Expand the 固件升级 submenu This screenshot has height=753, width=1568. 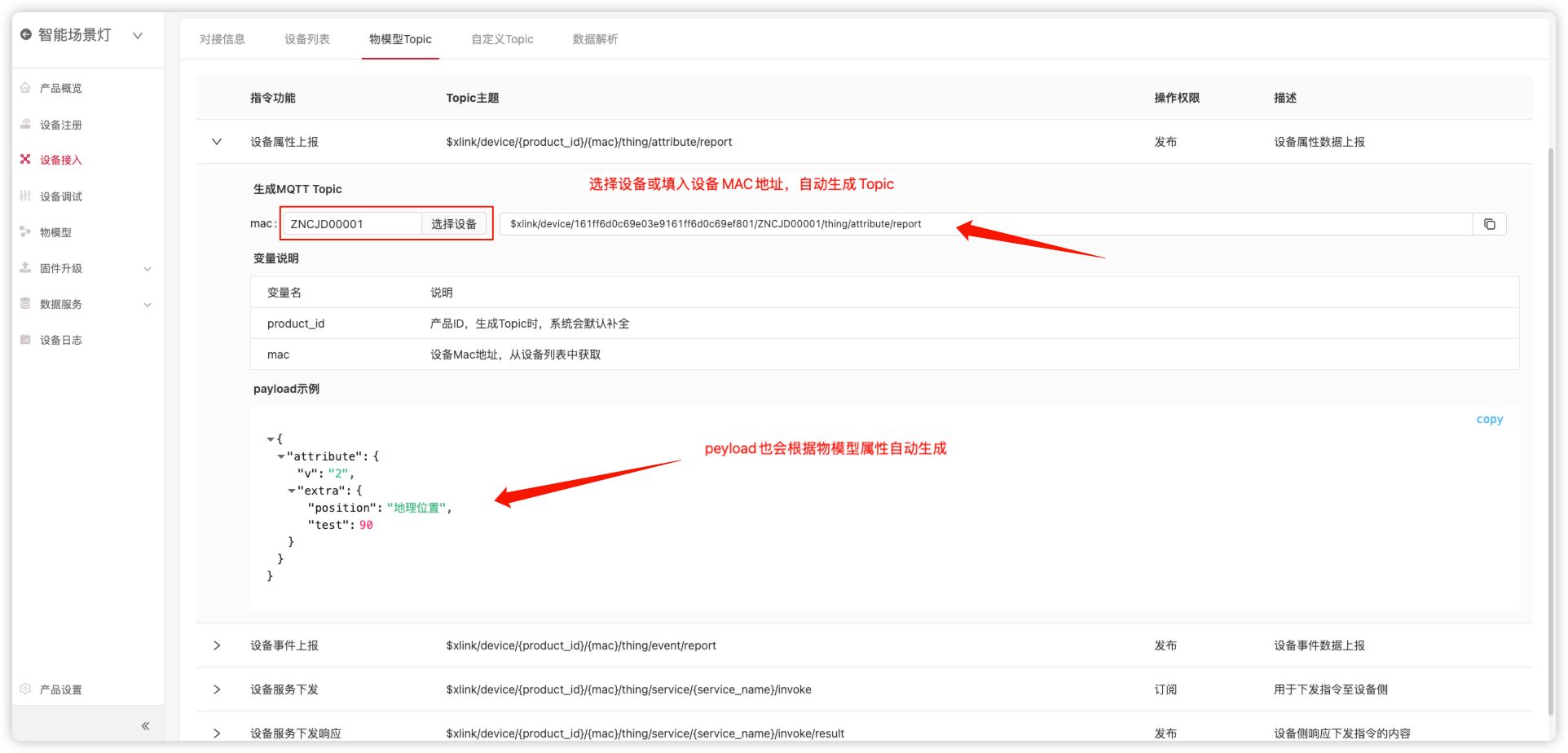[148, 269]
